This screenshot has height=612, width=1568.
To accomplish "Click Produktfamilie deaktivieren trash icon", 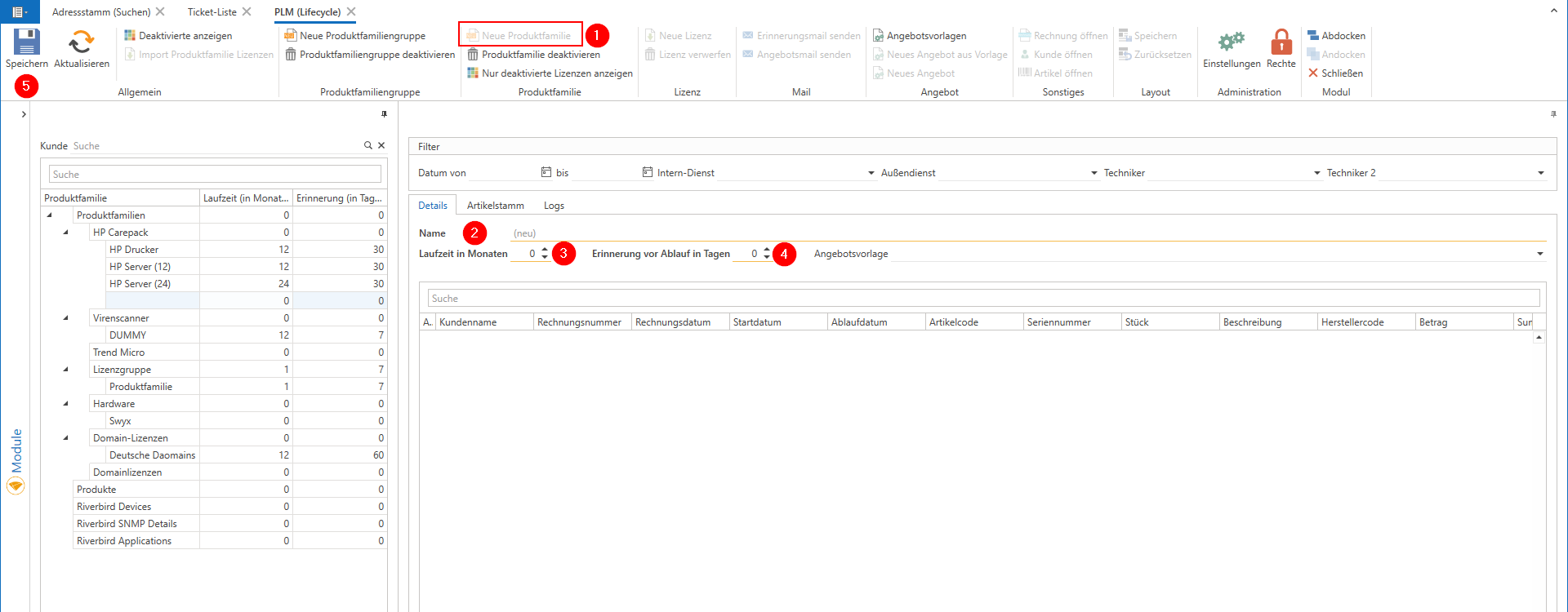I will [x=473, y=55].
